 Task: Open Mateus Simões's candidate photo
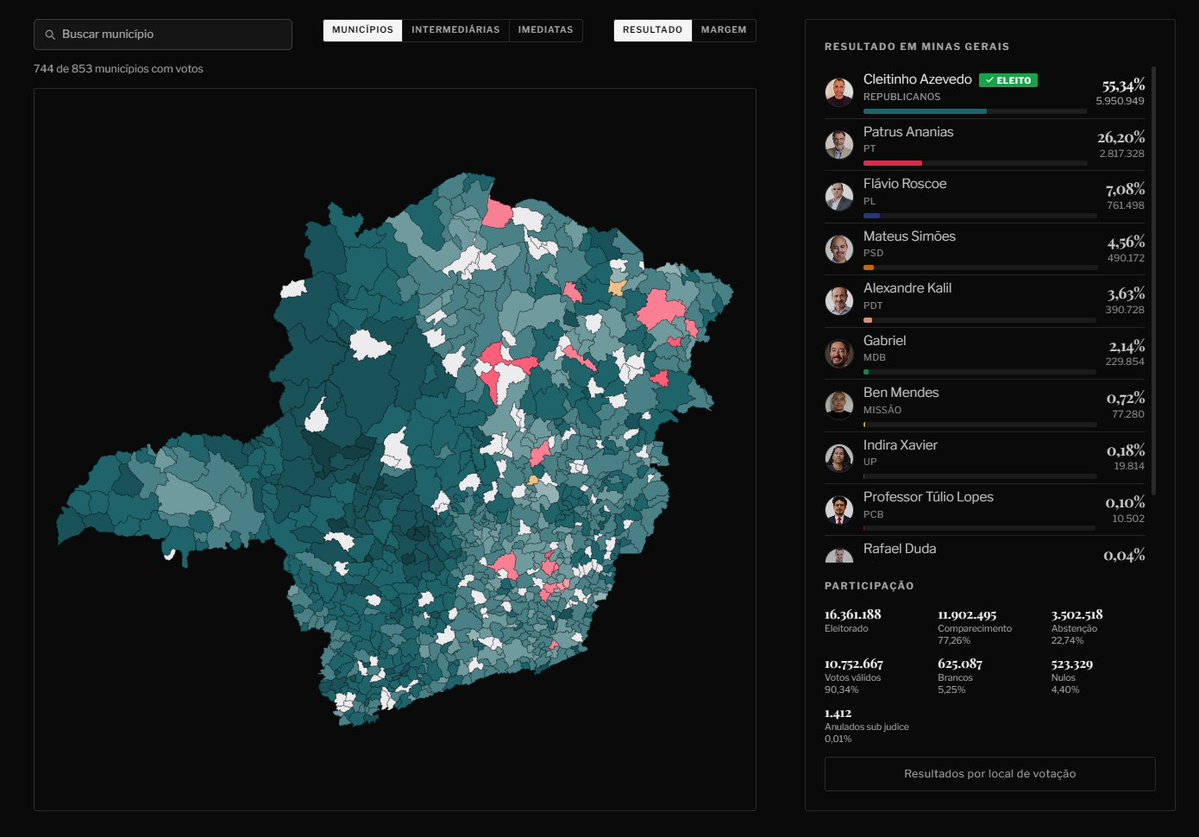[x=839, y=249]
